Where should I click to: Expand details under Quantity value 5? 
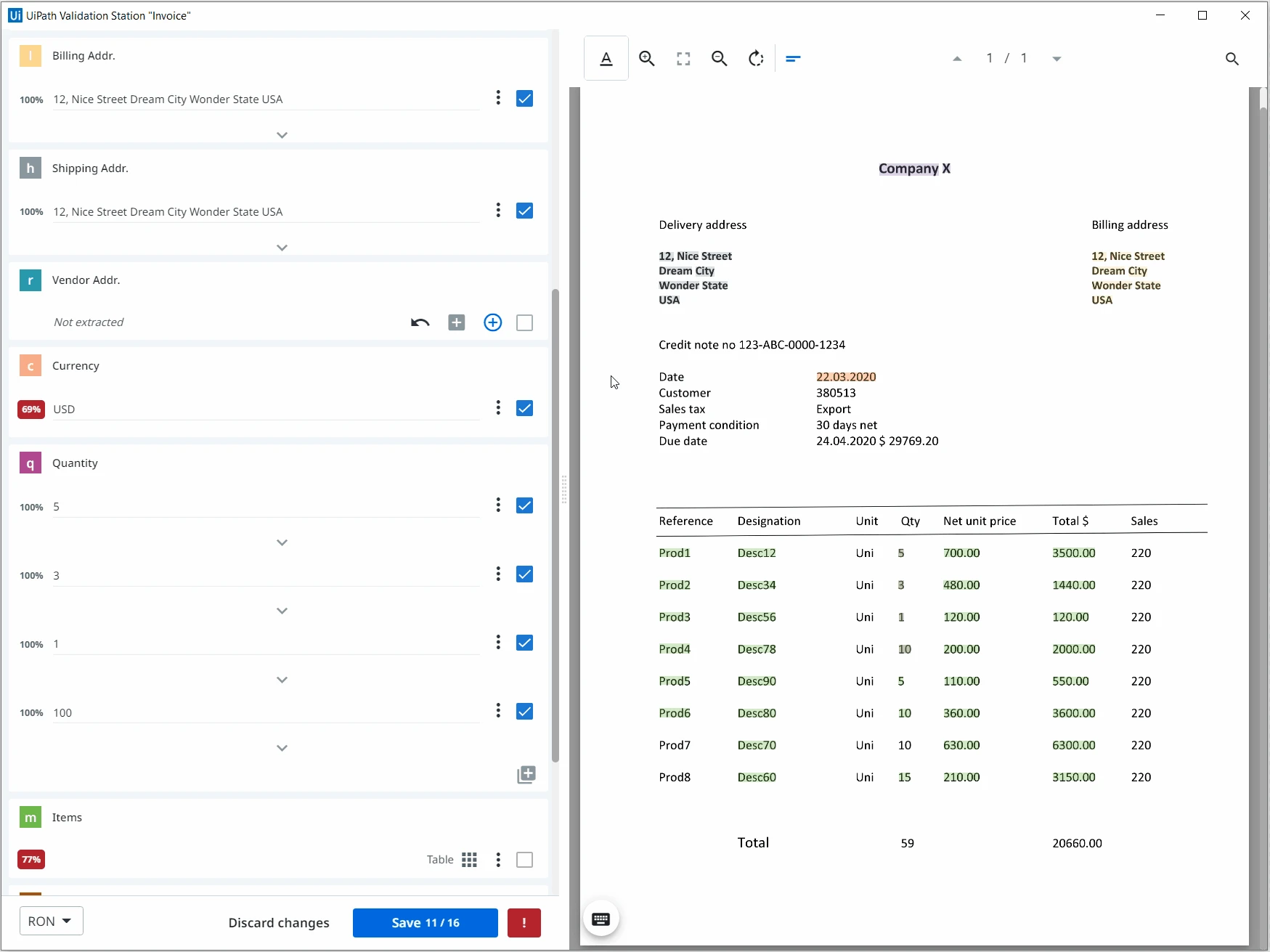[282, 542]
